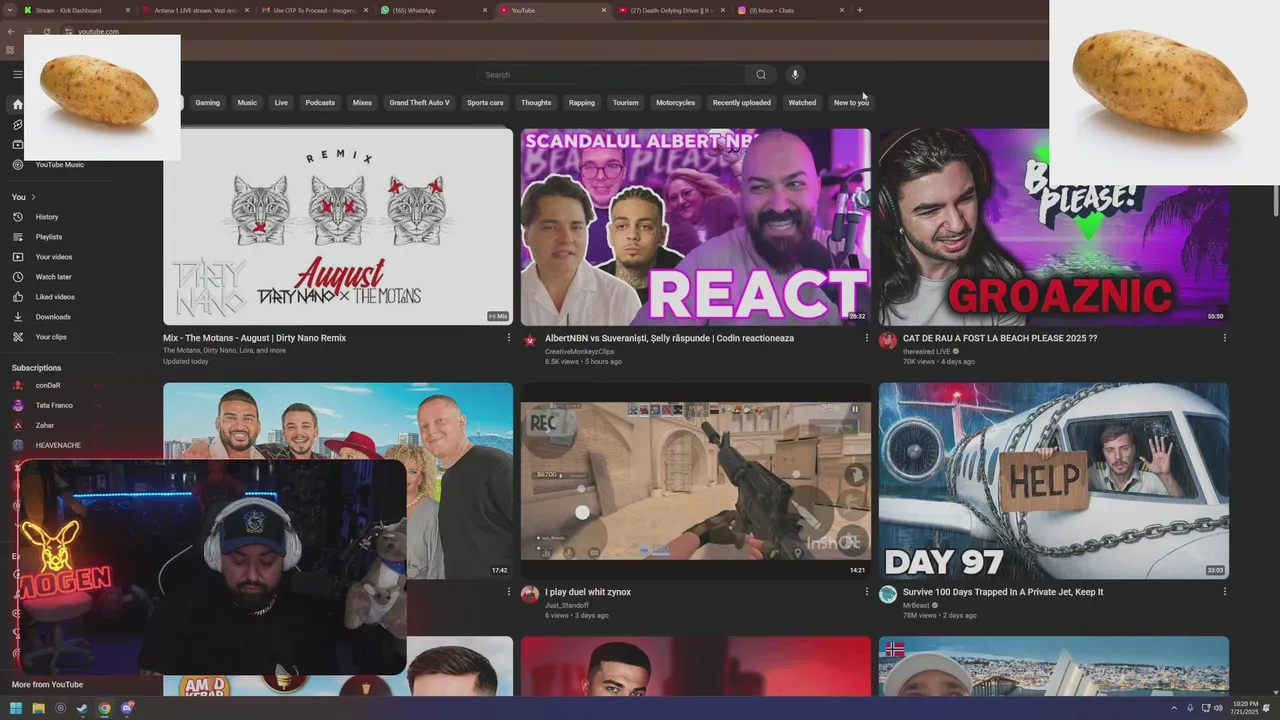Open I play duel whit zynox title

pyautogui.click(x=588, y=592)
